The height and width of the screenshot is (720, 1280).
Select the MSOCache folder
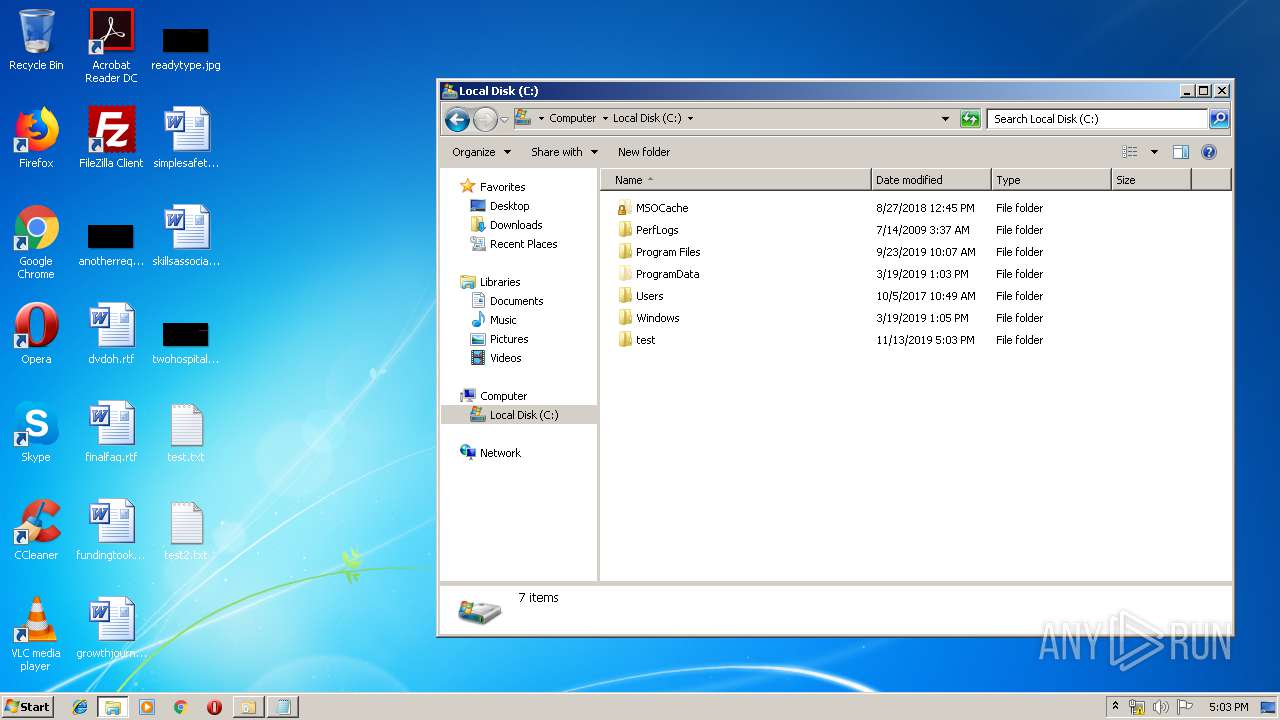[x=661, y=208]
